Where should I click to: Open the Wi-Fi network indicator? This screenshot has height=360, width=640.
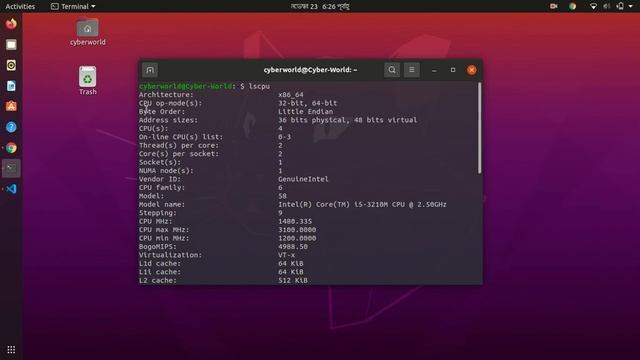click(x=593, y=6)
